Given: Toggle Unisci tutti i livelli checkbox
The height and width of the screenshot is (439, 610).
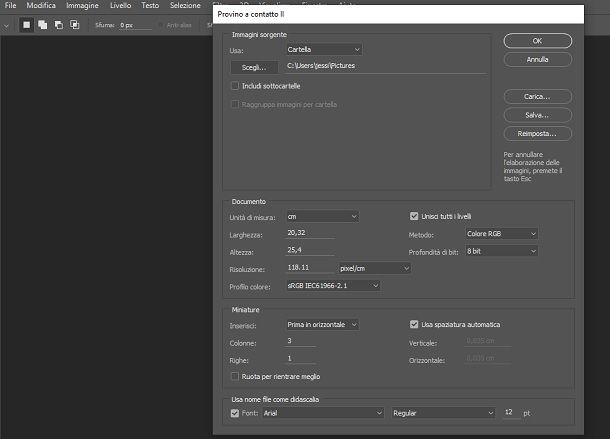Looking at the screenshot, I should click(414, 216).
